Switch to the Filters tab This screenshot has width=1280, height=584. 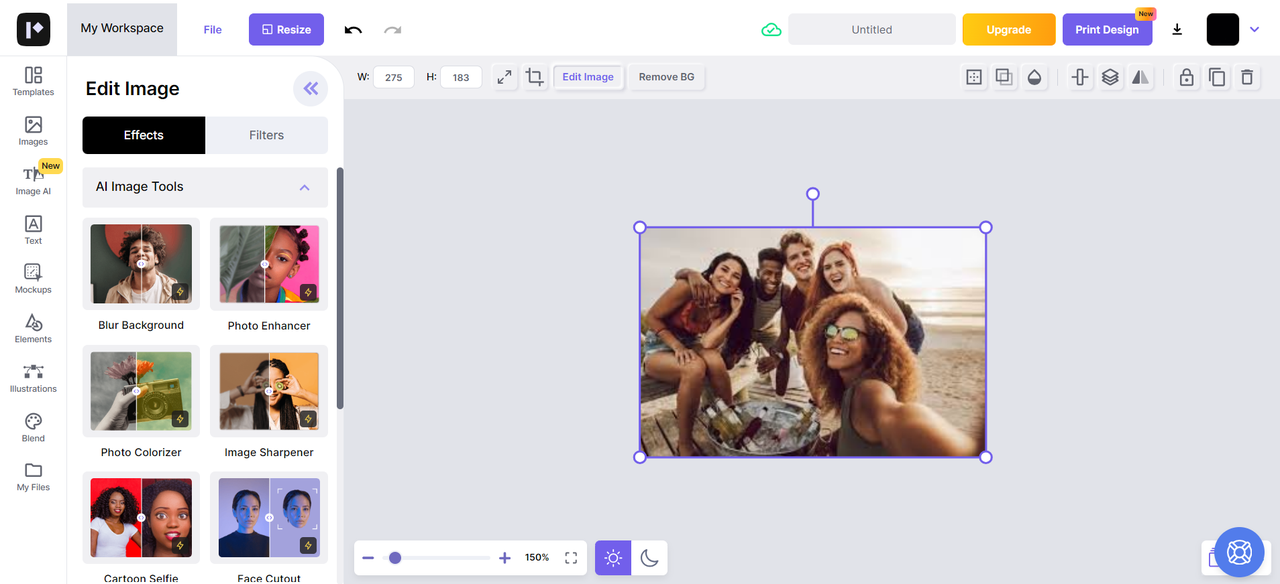(267, 135)
